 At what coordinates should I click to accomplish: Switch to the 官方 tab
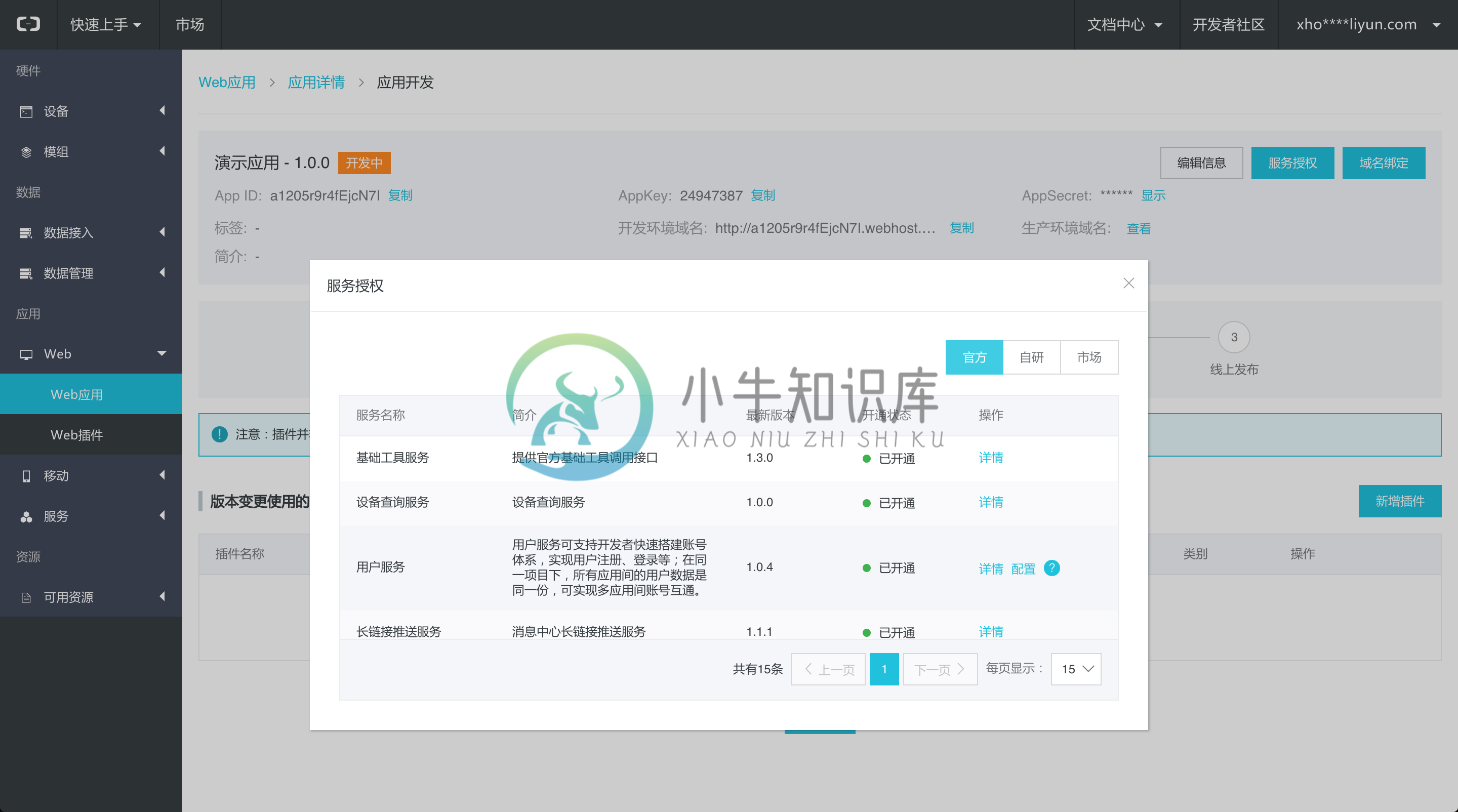(974, 357)
